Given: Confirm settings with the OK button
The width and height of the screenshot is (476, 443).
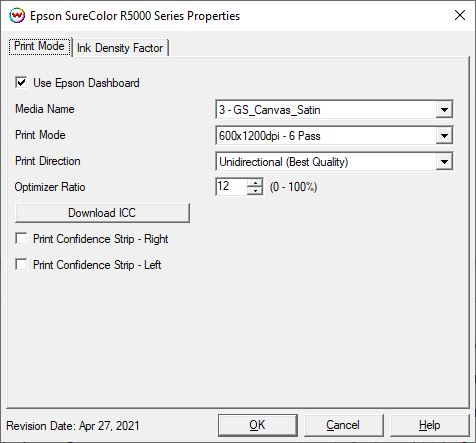Looking at the screenshot, I should tap(258, 425).
